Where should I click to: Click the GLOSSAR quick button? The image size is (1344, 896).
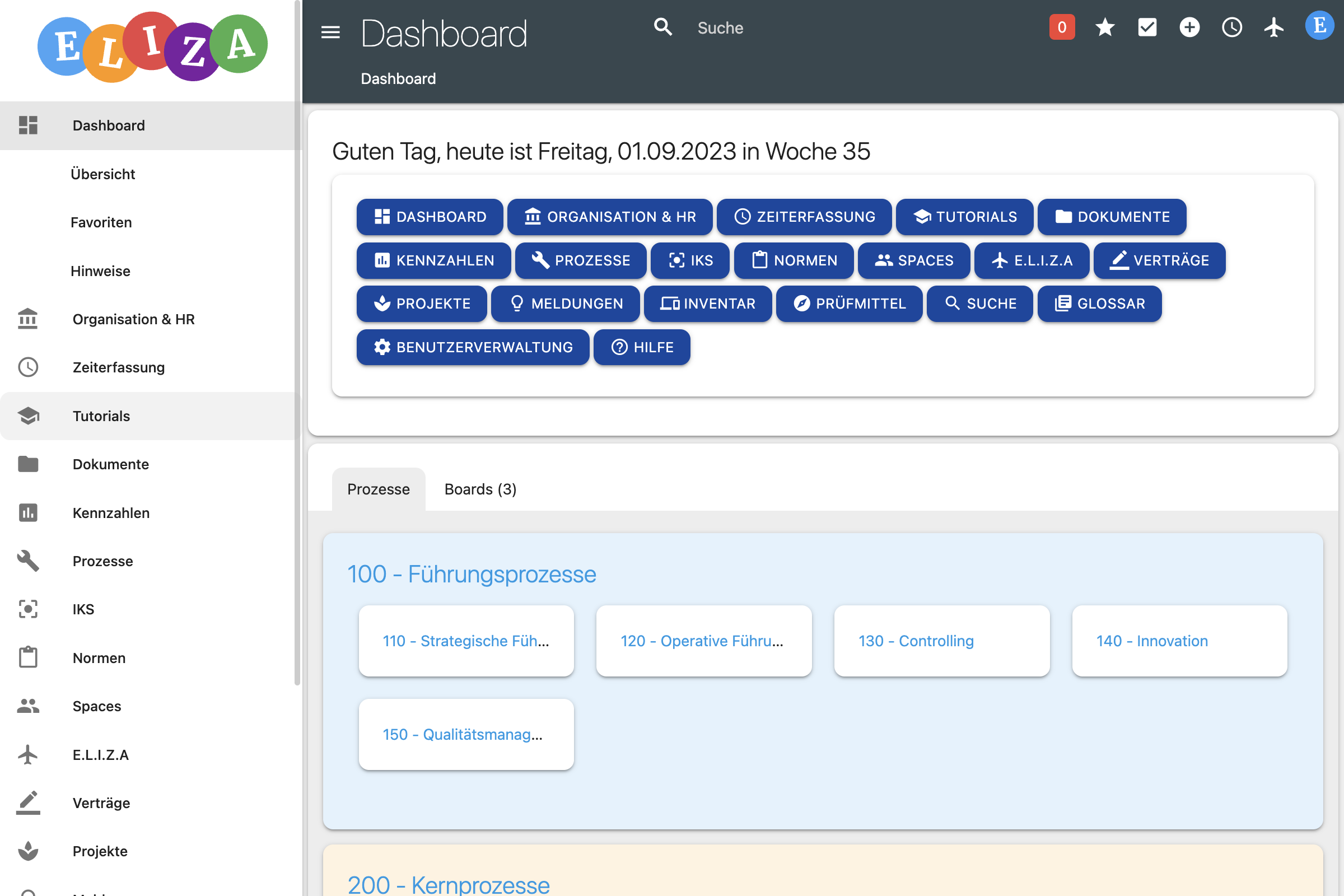1099,304
